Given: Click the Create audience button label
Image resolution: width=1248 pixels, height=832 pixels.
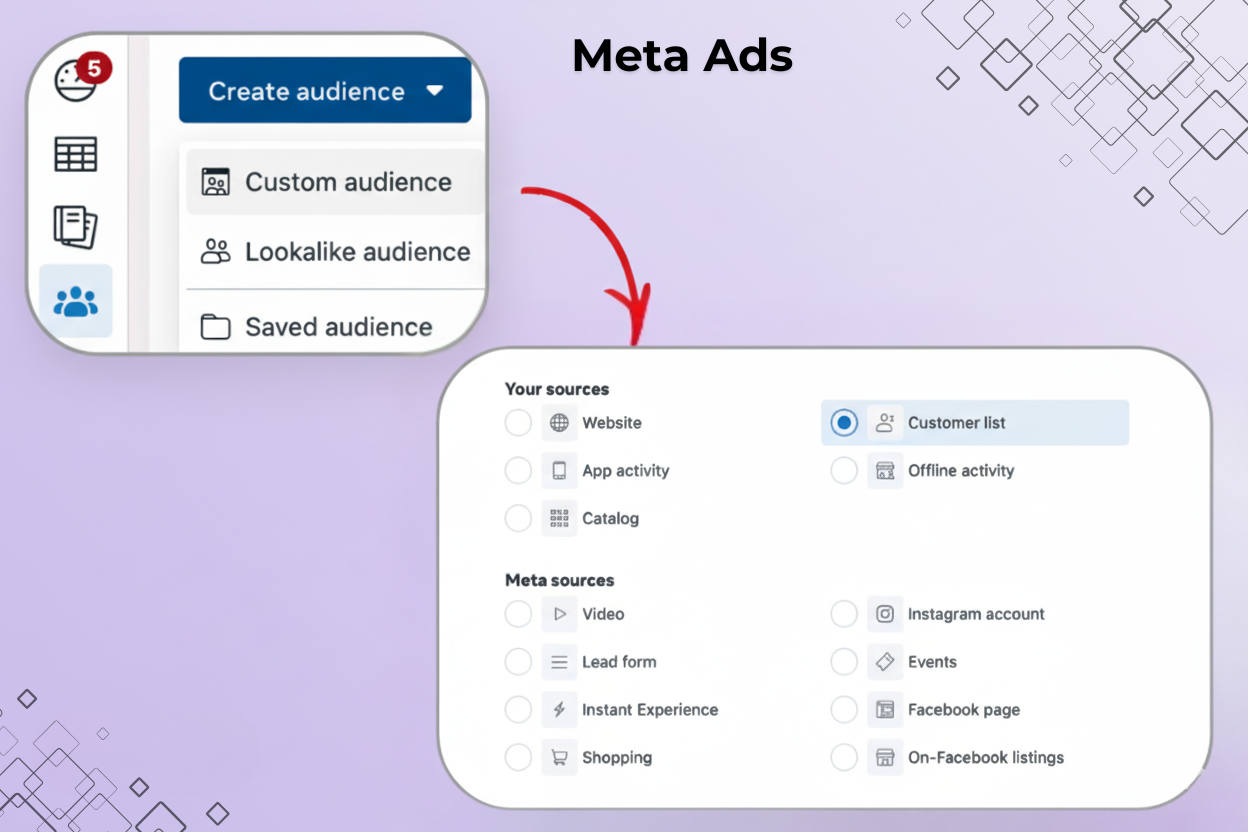Looking at the screenshot, I should (307, 91).
